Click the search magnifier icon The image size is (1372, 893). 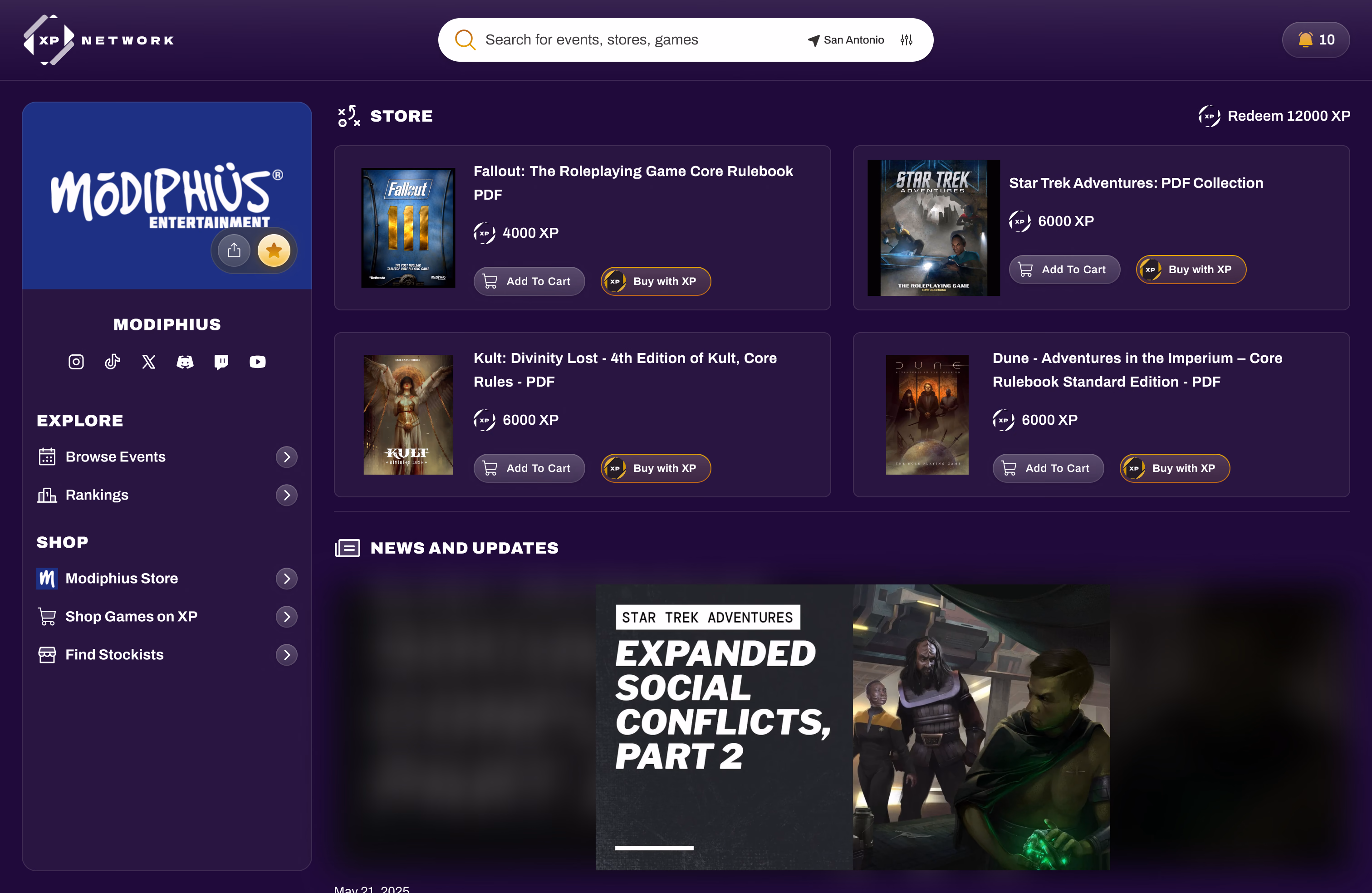(x=465, y=40)
